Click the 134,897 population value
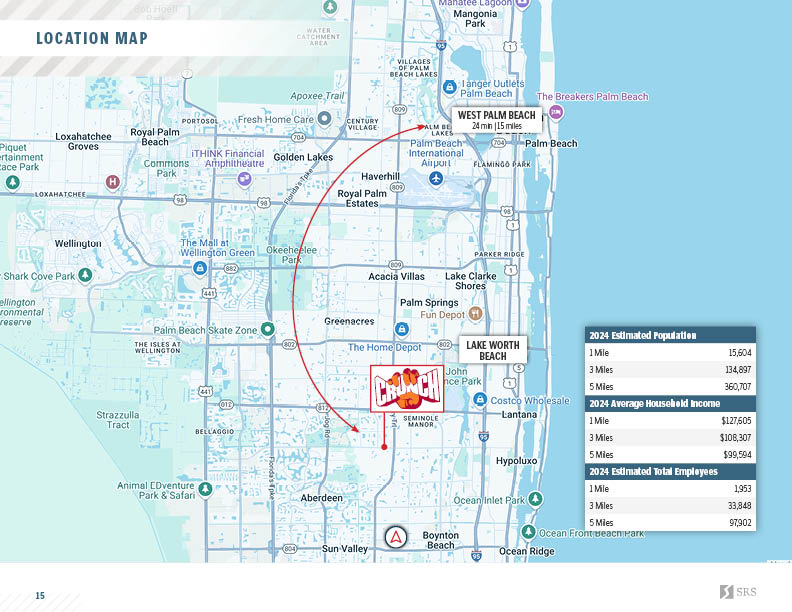 point(738,370)
